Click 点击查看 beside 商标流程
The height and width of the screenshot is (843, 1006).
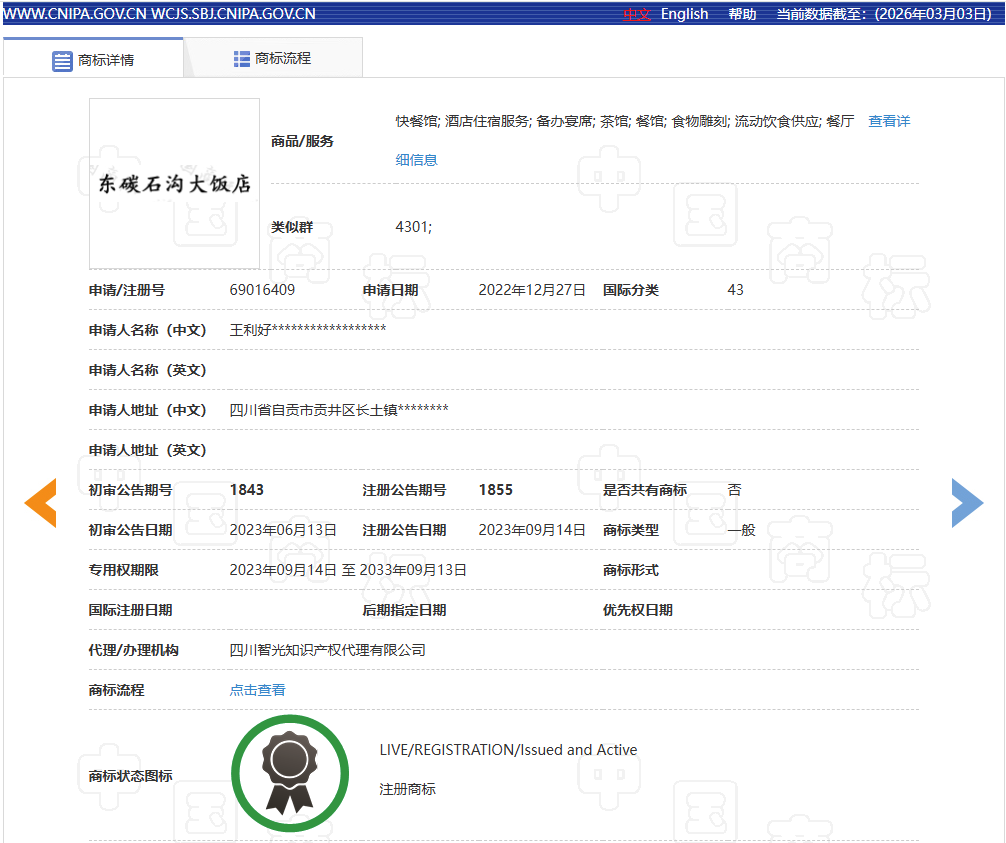click(x=258, y=690)
